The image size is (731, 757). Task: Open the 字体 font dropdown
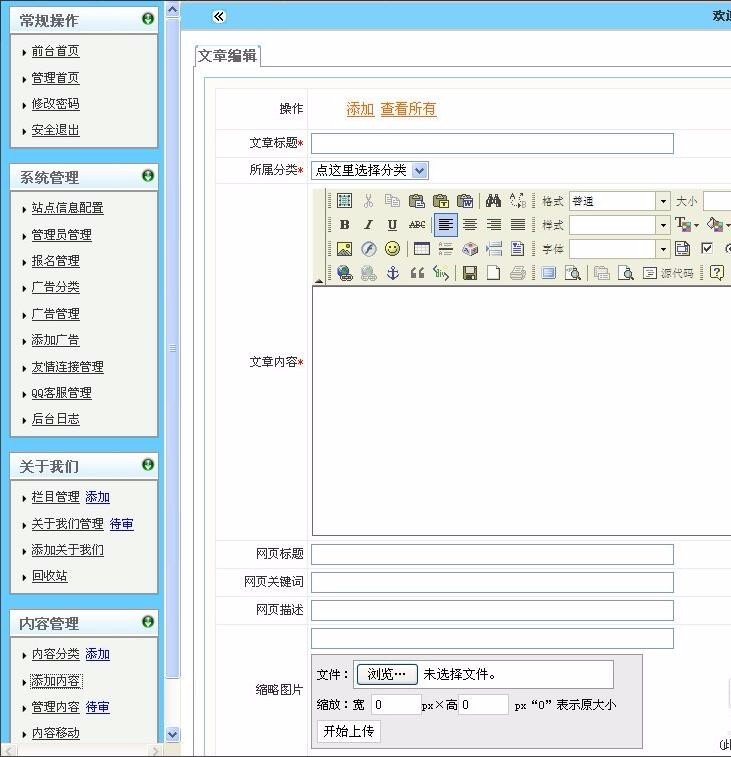663,249
